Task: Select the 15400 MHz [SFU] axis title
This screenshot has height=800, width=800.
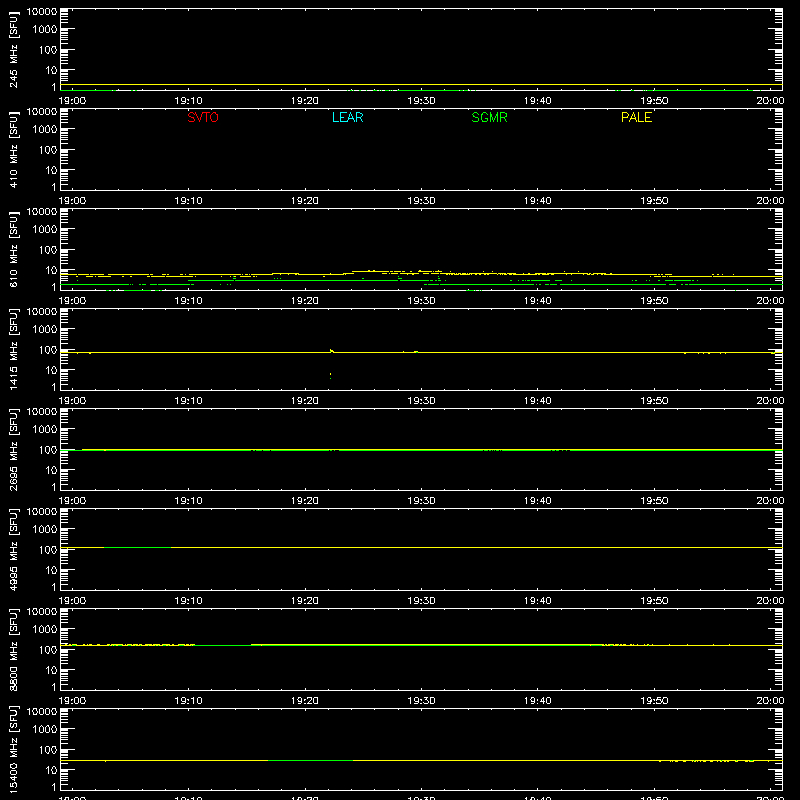Action: [x=13, y=750]
